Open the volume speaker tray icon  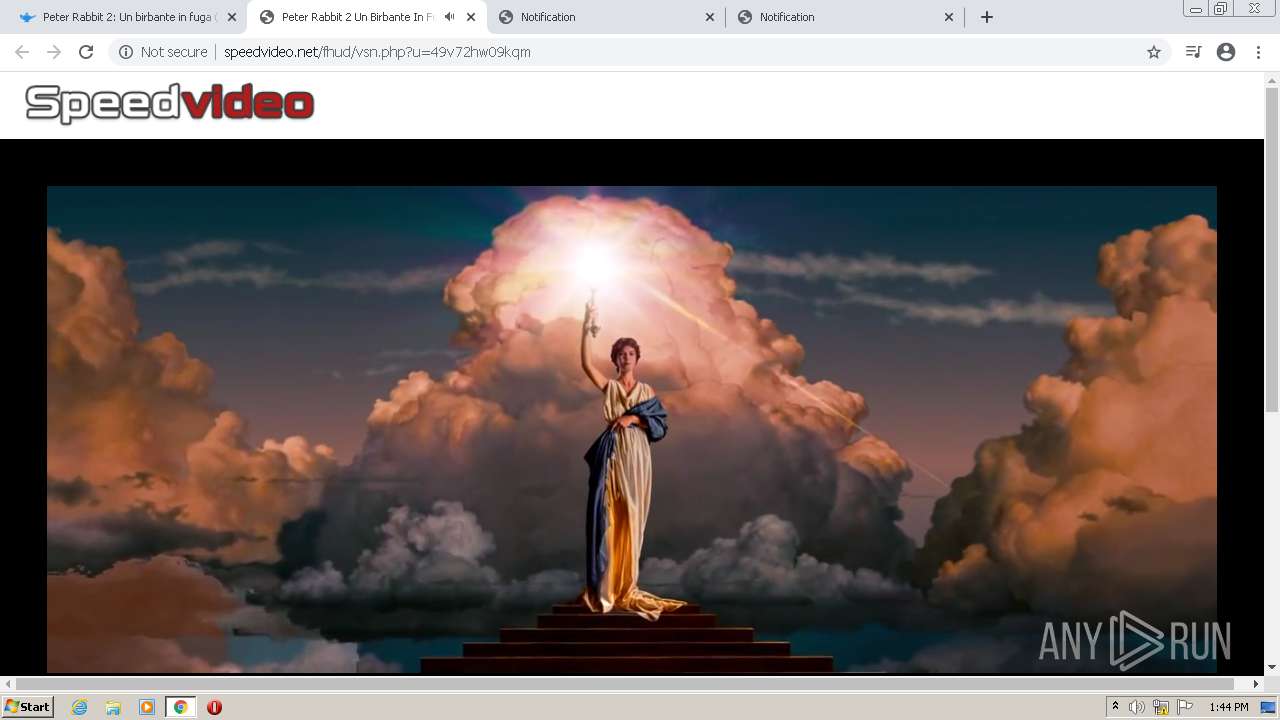point(1137,707)
